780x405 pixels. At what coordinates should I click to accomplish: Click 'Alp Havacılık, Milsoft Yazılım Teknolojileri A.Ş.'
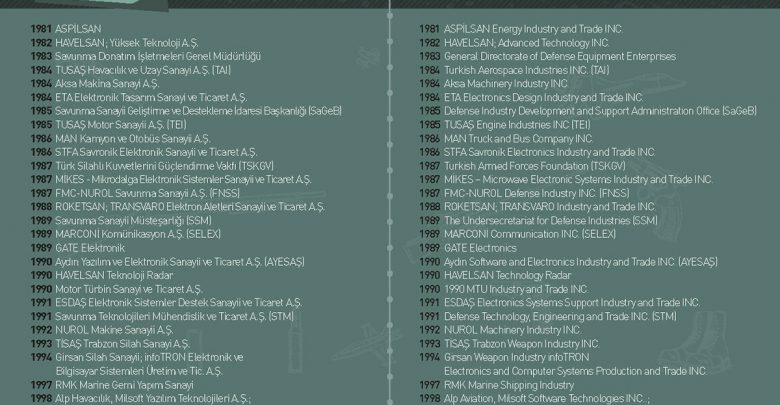[x=153, y=399]
